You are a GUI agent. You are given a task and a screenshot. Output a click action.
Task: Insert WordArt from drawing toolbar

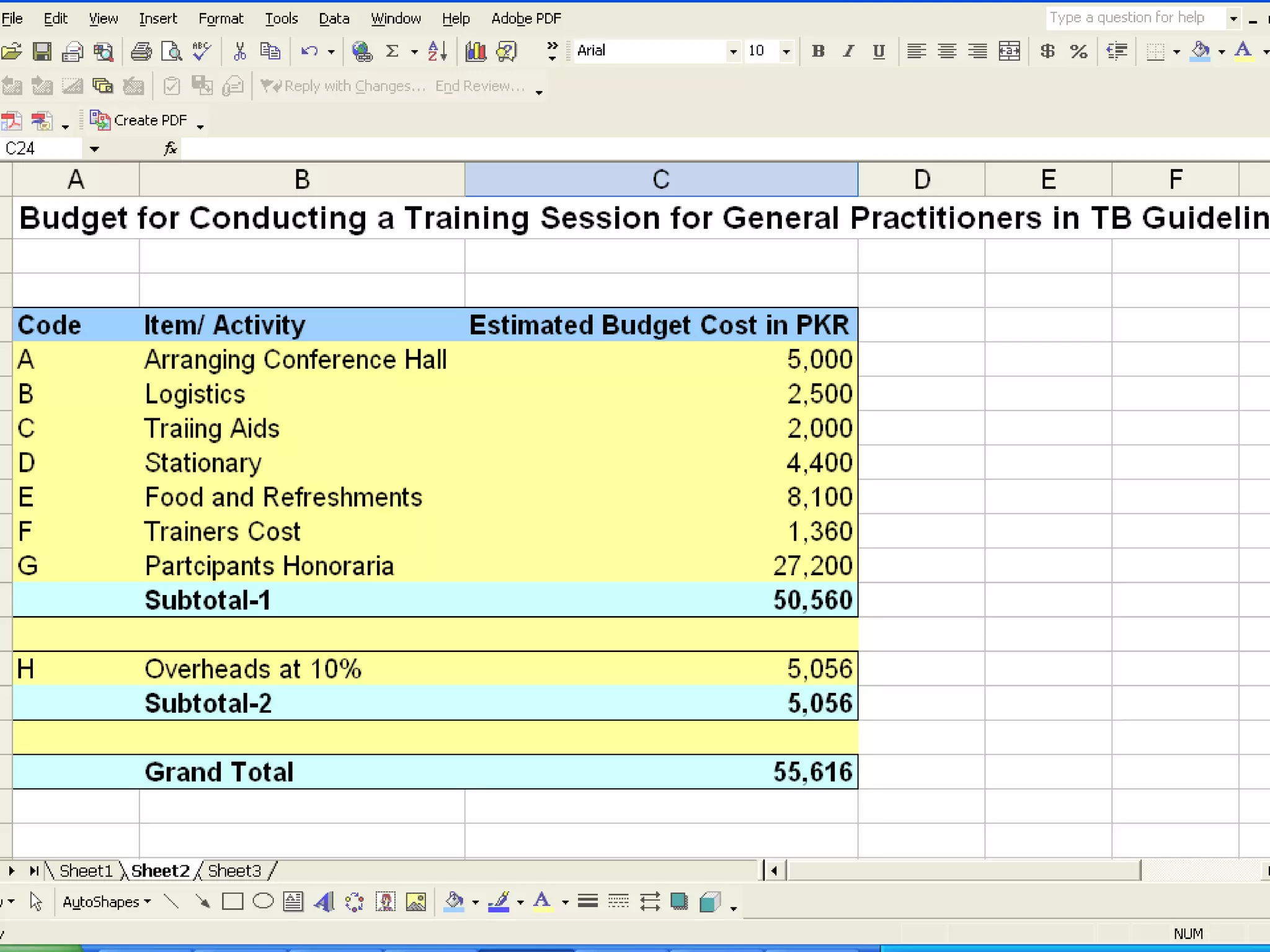(x=324, y=902)
